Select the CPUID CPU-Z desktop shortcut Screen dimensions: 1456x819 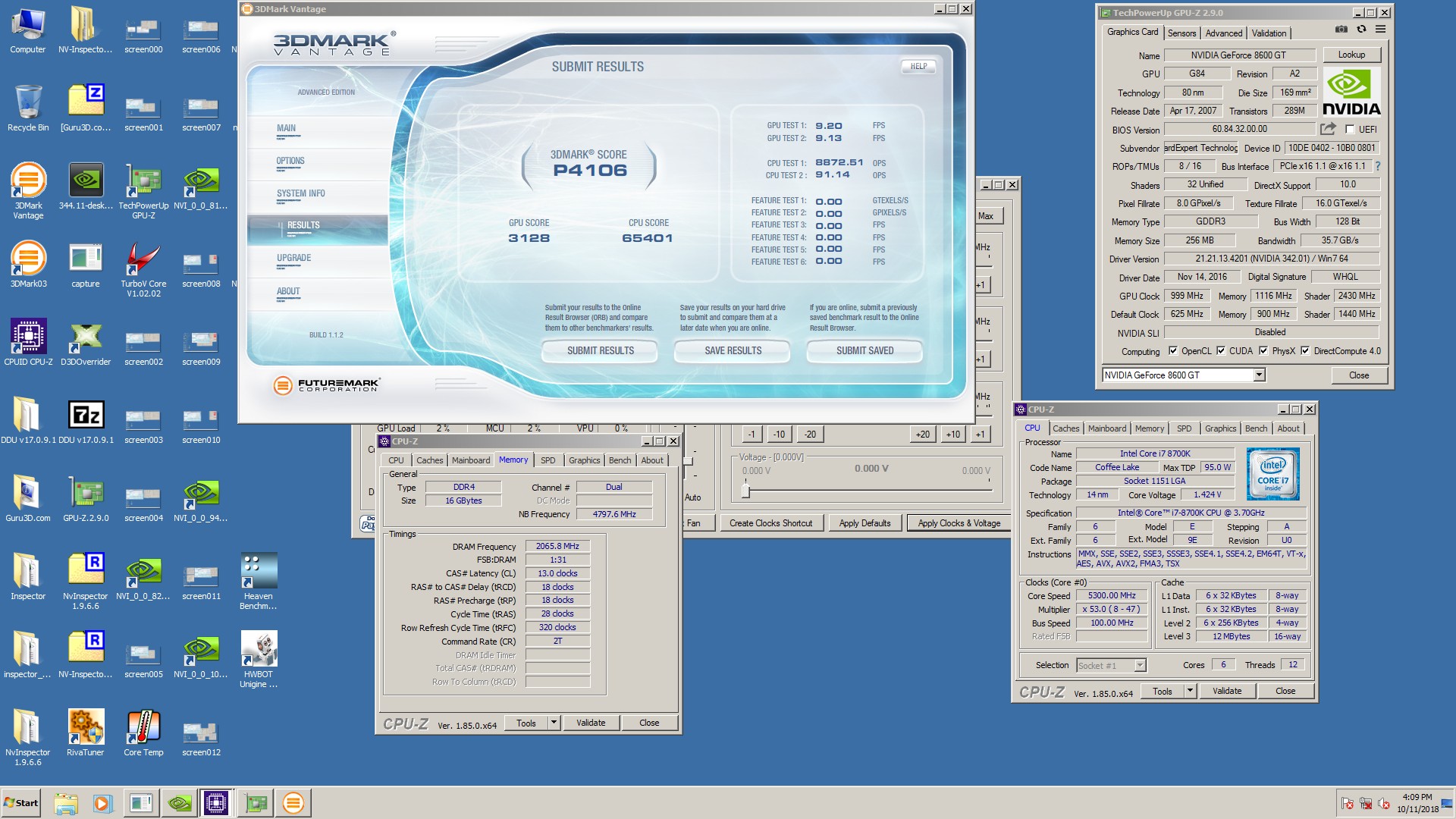click(x=28, y=343)
